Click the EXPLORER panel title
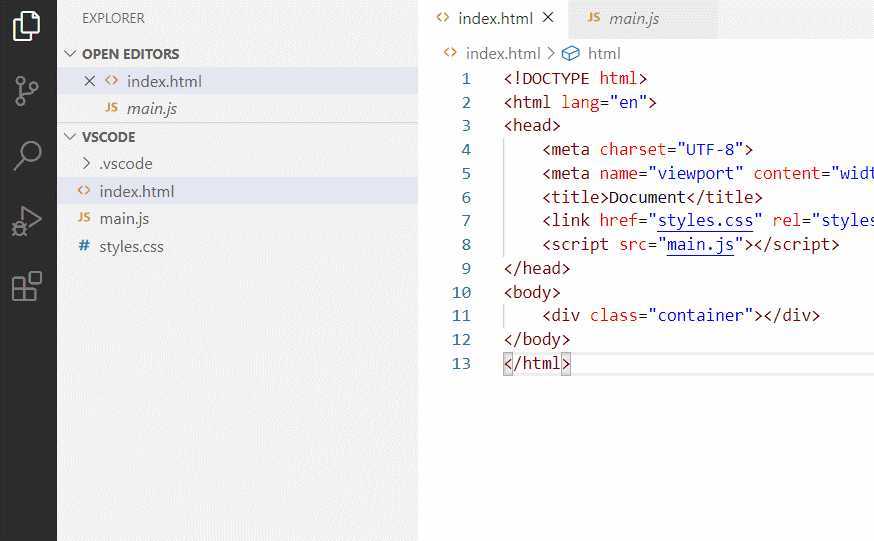 (113, 18)
